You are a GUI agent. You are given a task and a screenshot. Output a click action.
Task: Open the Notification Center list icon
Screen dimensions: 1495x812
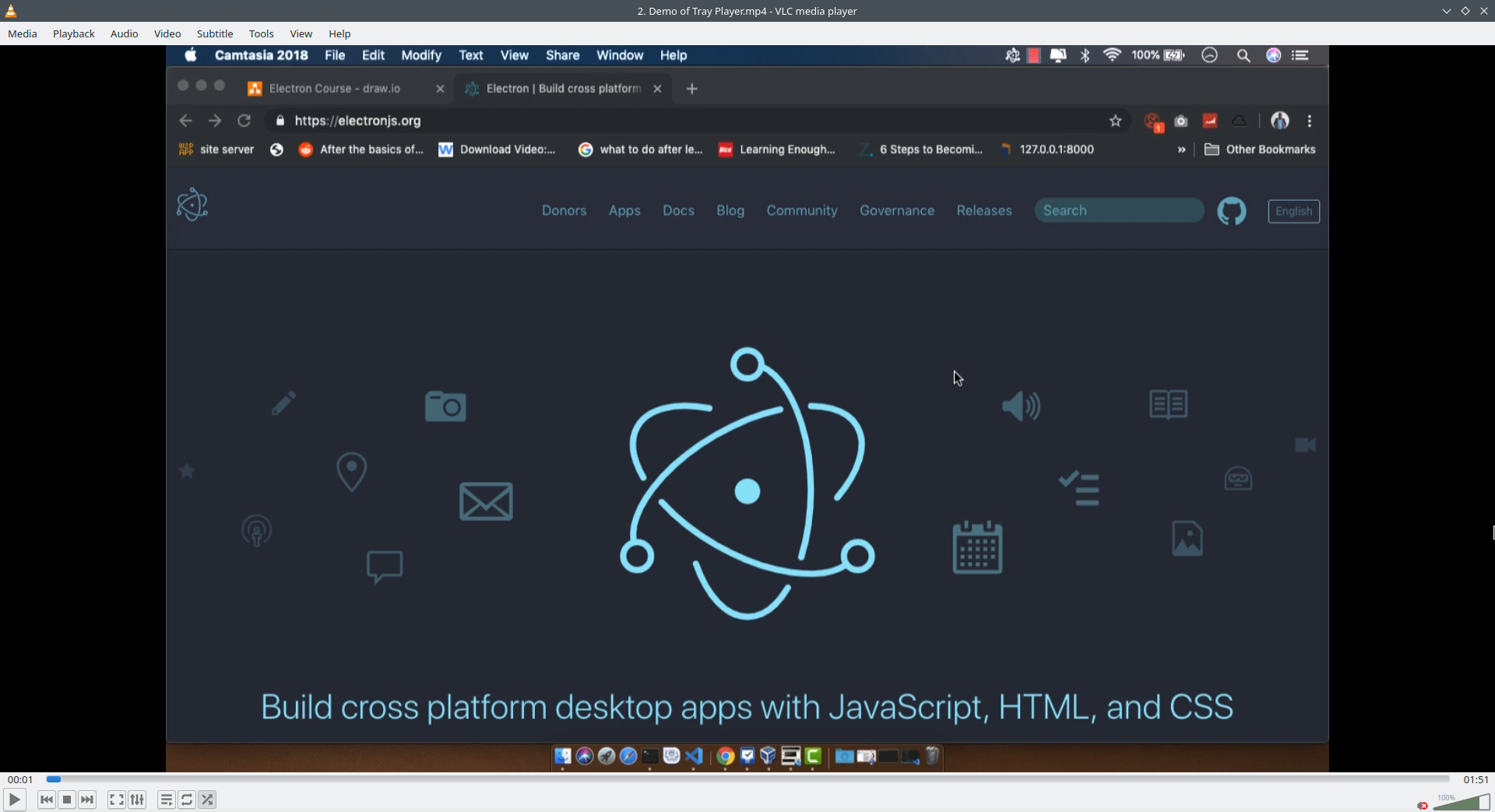point(1300,55)
